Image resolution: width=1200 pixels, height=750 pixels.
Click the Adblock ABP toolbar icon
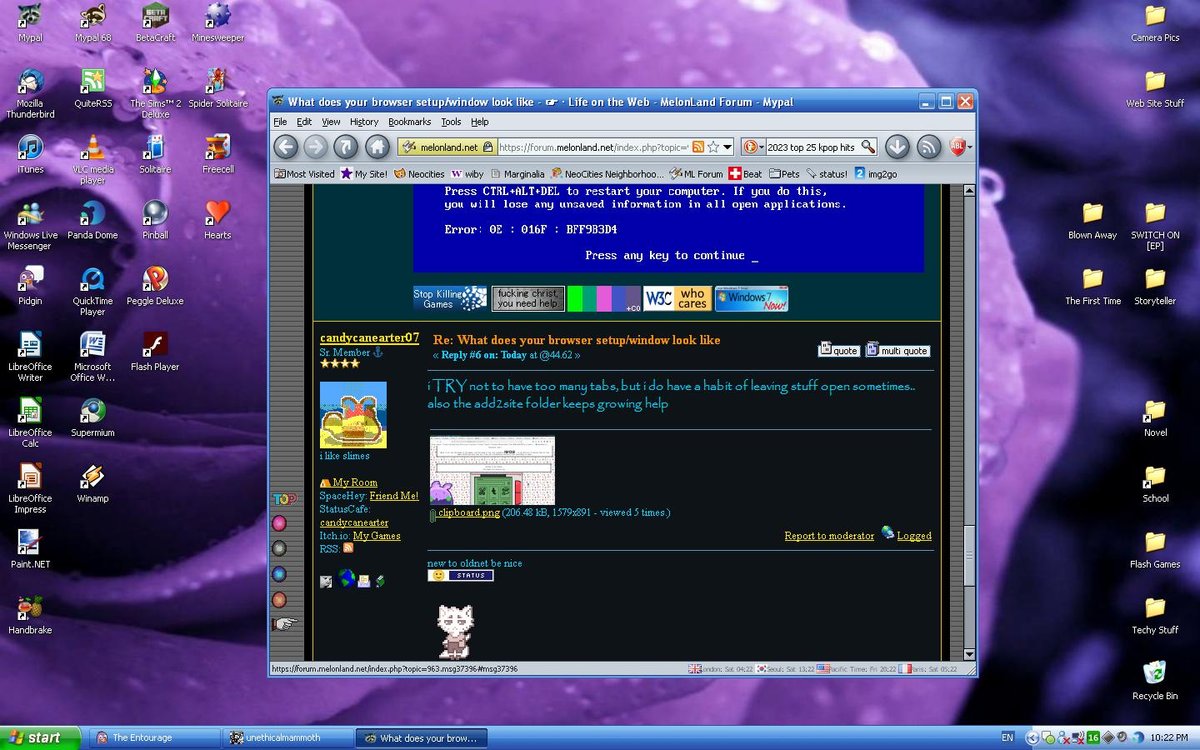(x=957, y=147)
